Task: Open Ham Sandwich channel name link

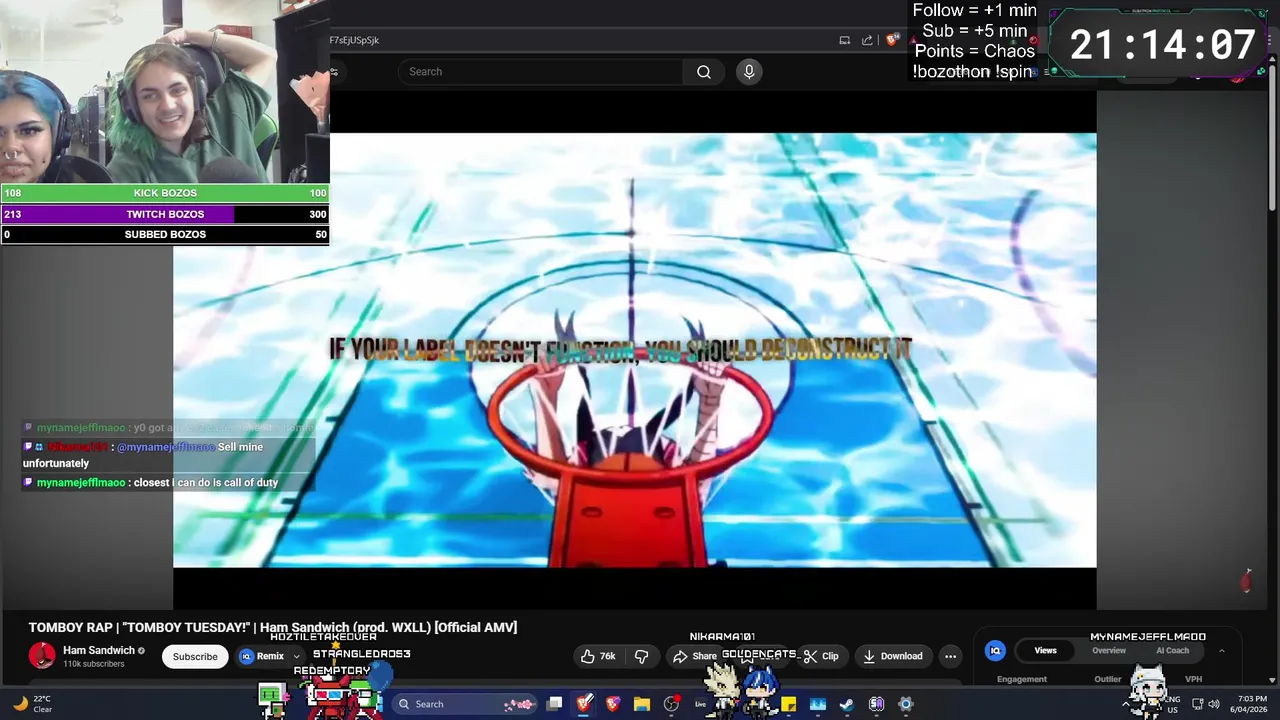Action: point(99,650)
